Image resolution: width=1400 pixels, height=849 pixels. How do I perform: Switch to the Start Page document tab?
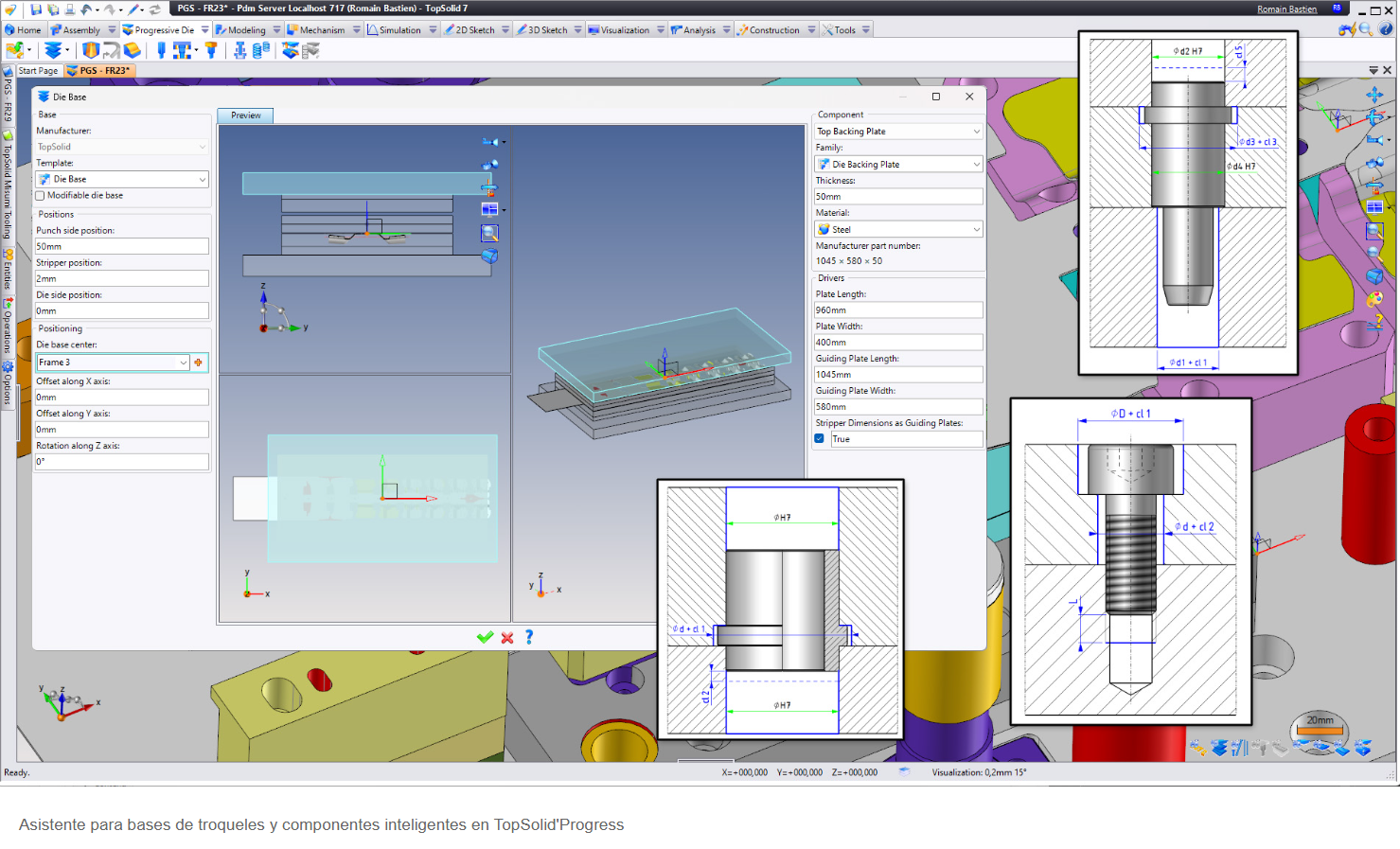tap(38, 71)
